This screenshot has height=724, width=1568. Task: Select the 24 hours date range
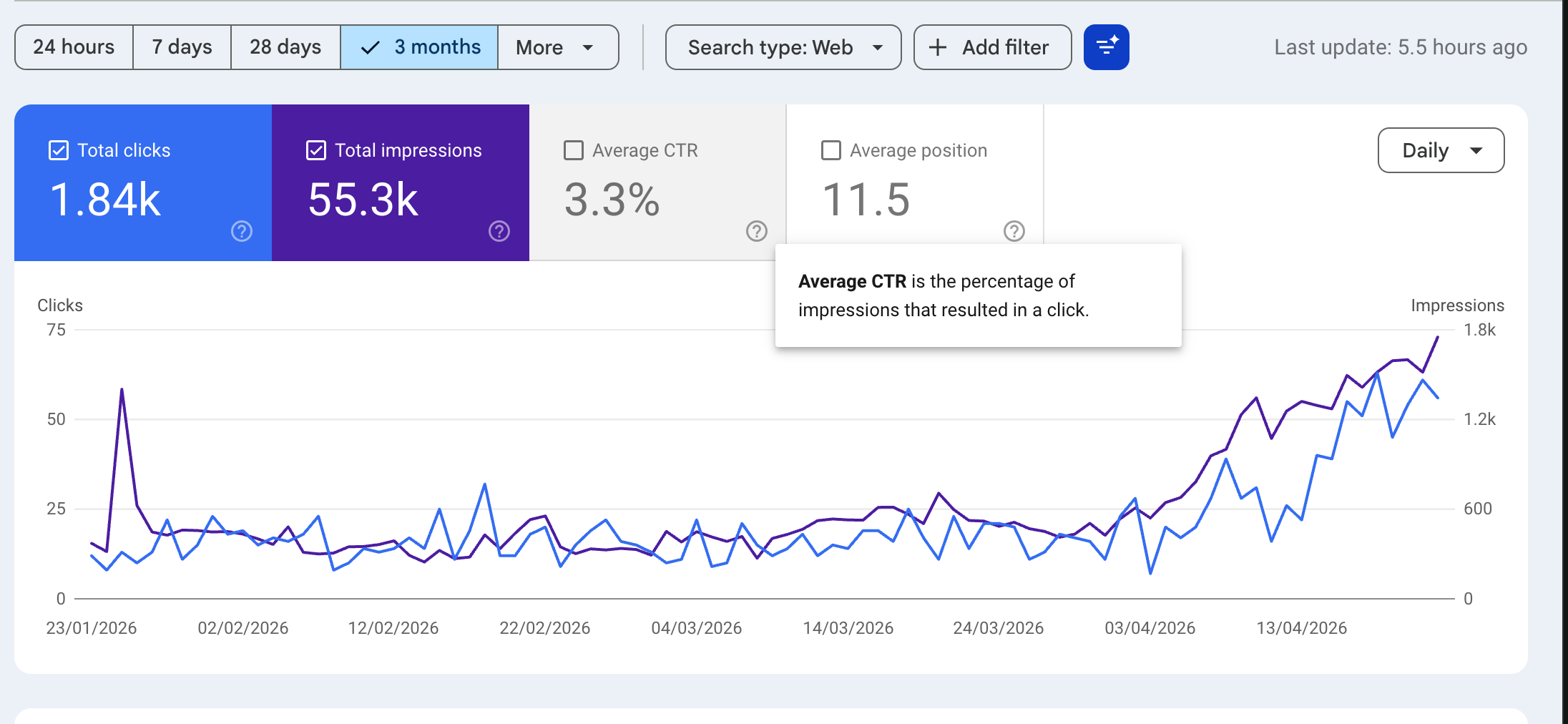[x=74, y=47]
